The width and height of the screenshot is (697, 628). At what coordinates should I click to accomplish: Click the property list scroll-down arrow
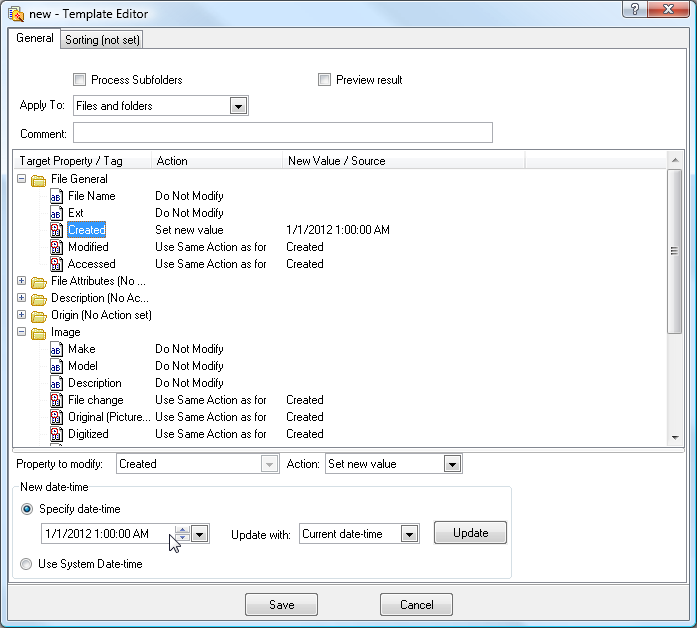(675, 438)
